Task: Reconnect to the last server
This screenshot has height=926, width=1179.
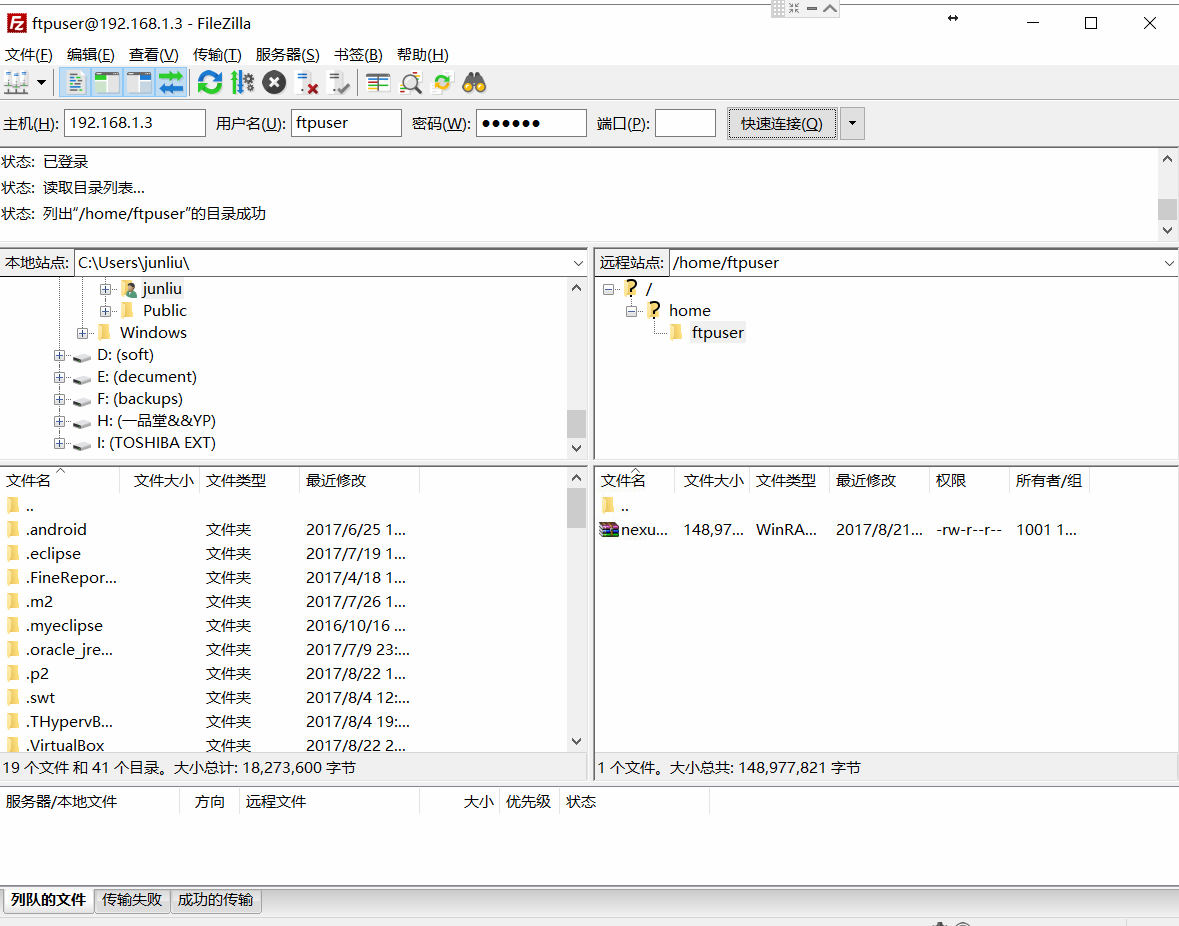Action: (x=339, y=83)
